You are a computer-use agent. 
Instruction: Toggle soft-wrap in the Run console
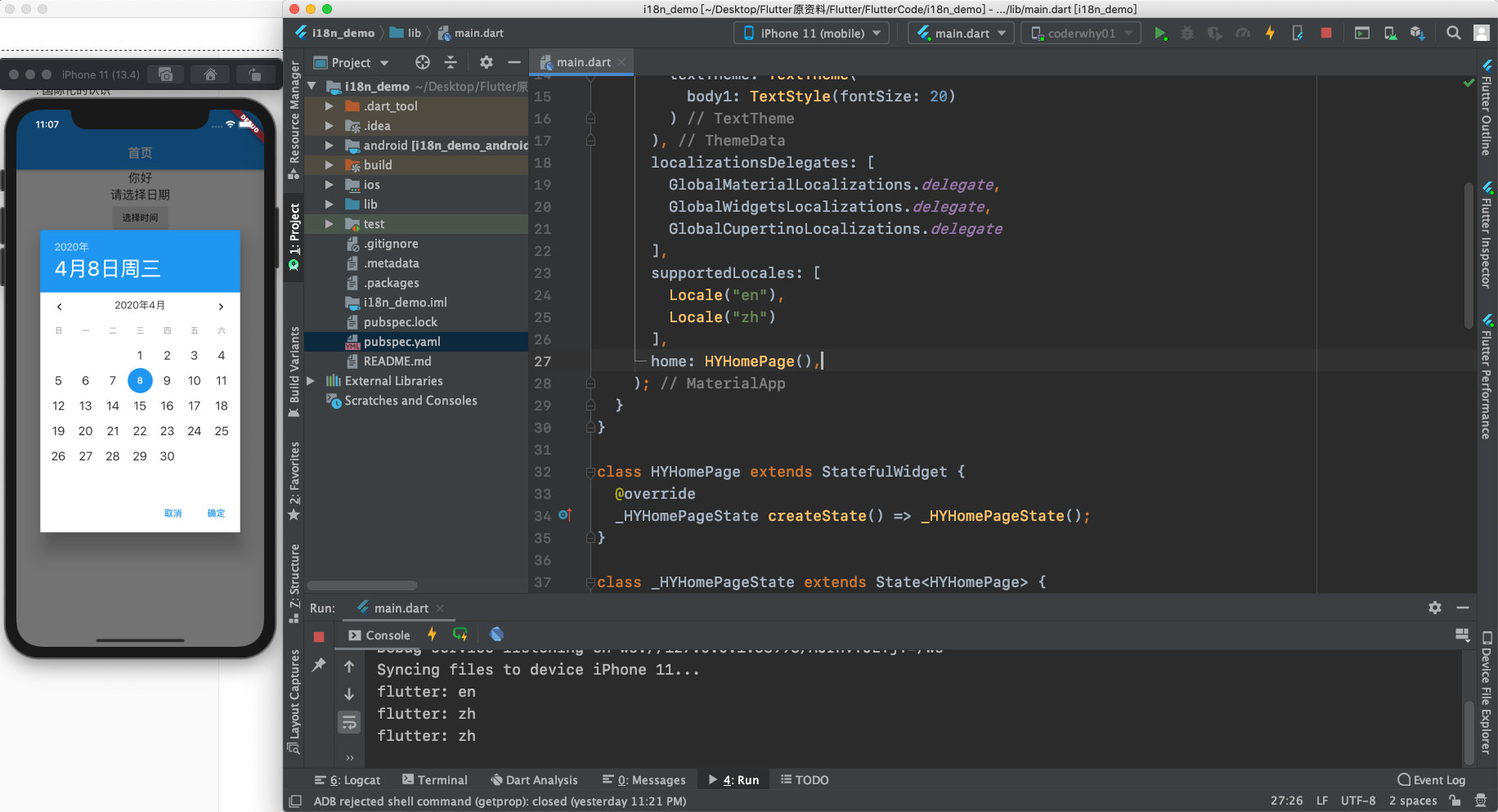tap(349, 722)
